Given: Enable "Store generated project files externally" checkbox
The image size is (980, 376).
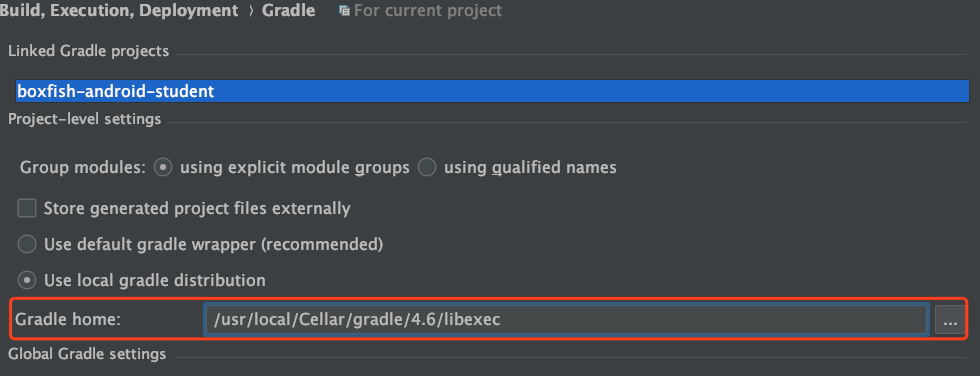Looking at the screenshot, I should (x=27, y=208).
